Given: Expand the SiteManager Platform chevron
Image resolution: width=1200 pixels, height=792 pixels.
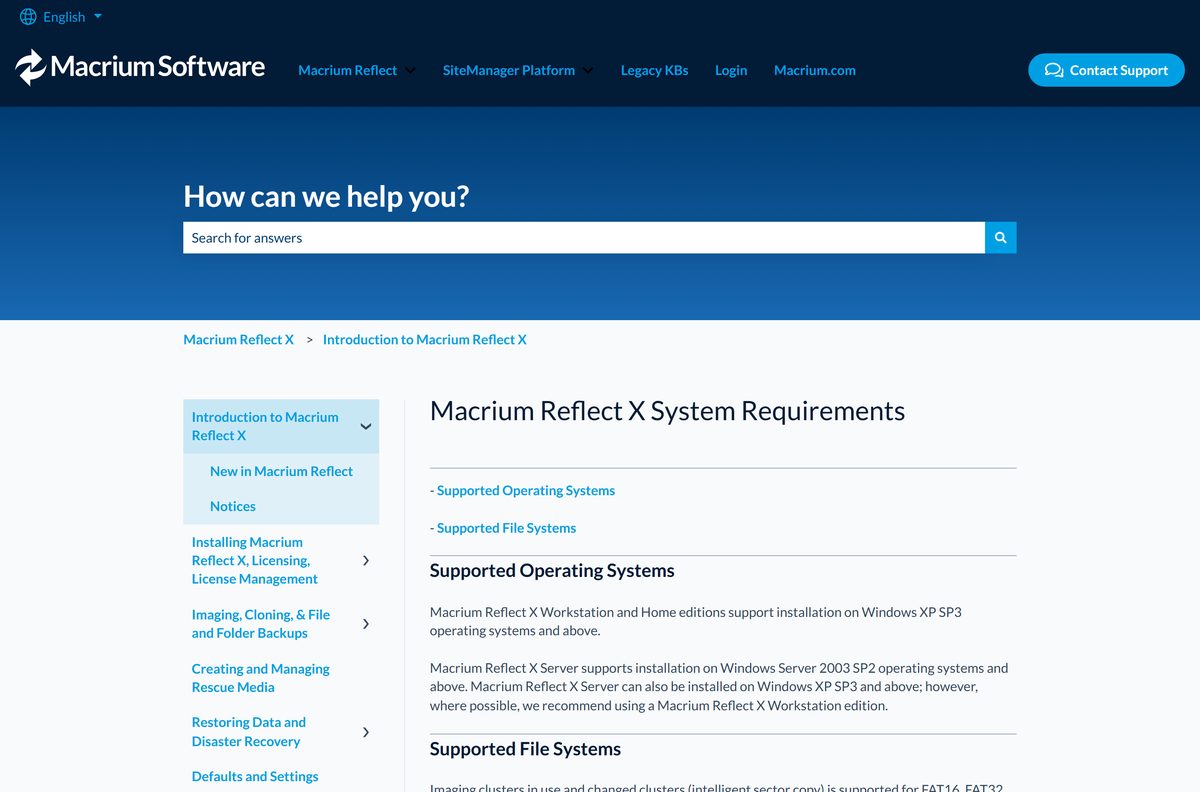Looking at the screenshot, I should (x=588, y=70).
